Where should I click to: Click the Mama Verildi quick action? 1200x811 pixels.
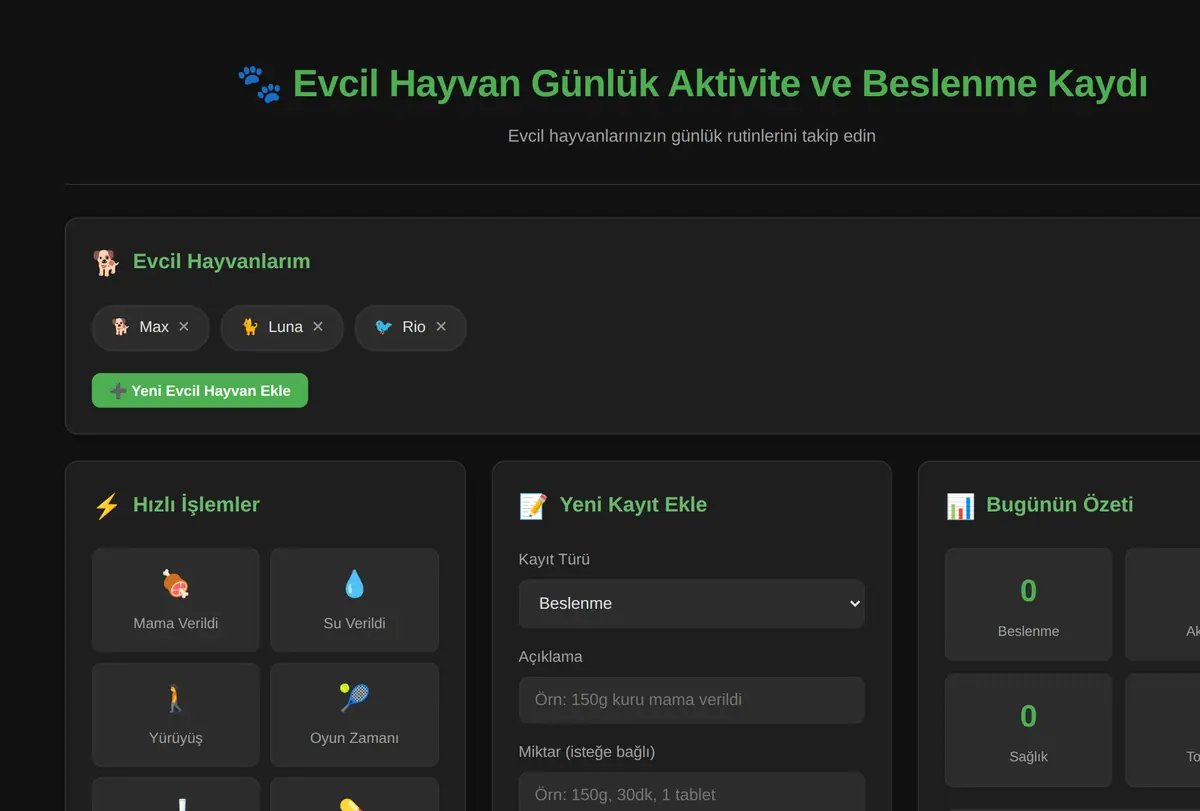pos(176,600)
